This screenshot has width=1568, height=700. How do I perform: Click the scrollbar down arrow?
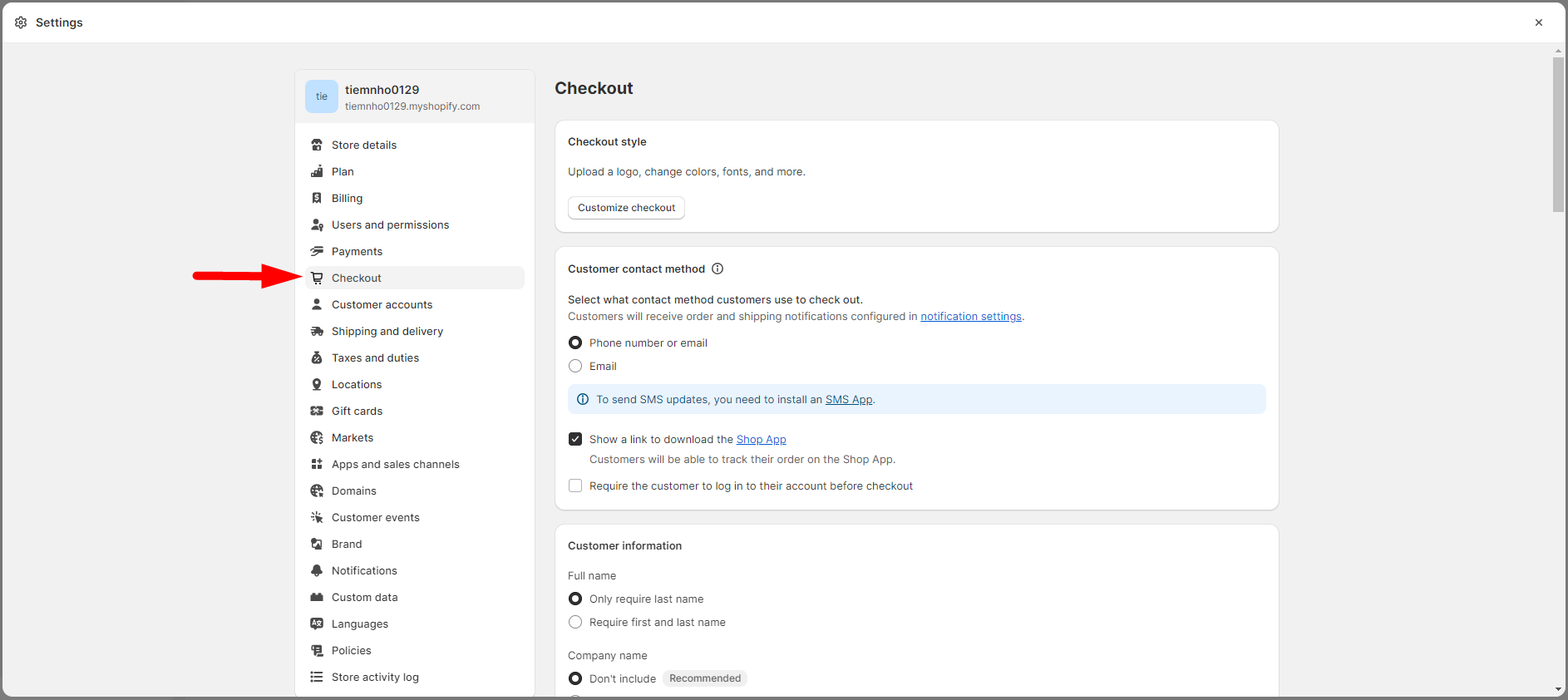coord(1558,689)
